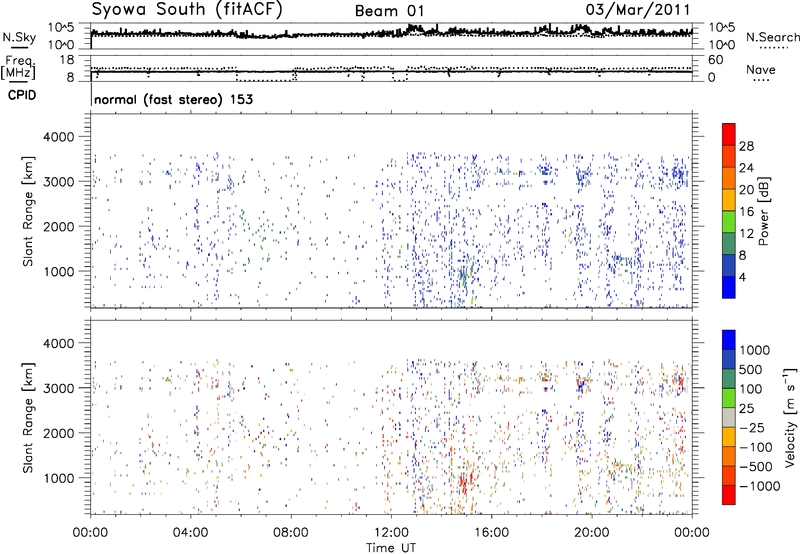Click the '28' value on power scale
The height and width of the screenshot is (554, 800).
pos(746,146)
